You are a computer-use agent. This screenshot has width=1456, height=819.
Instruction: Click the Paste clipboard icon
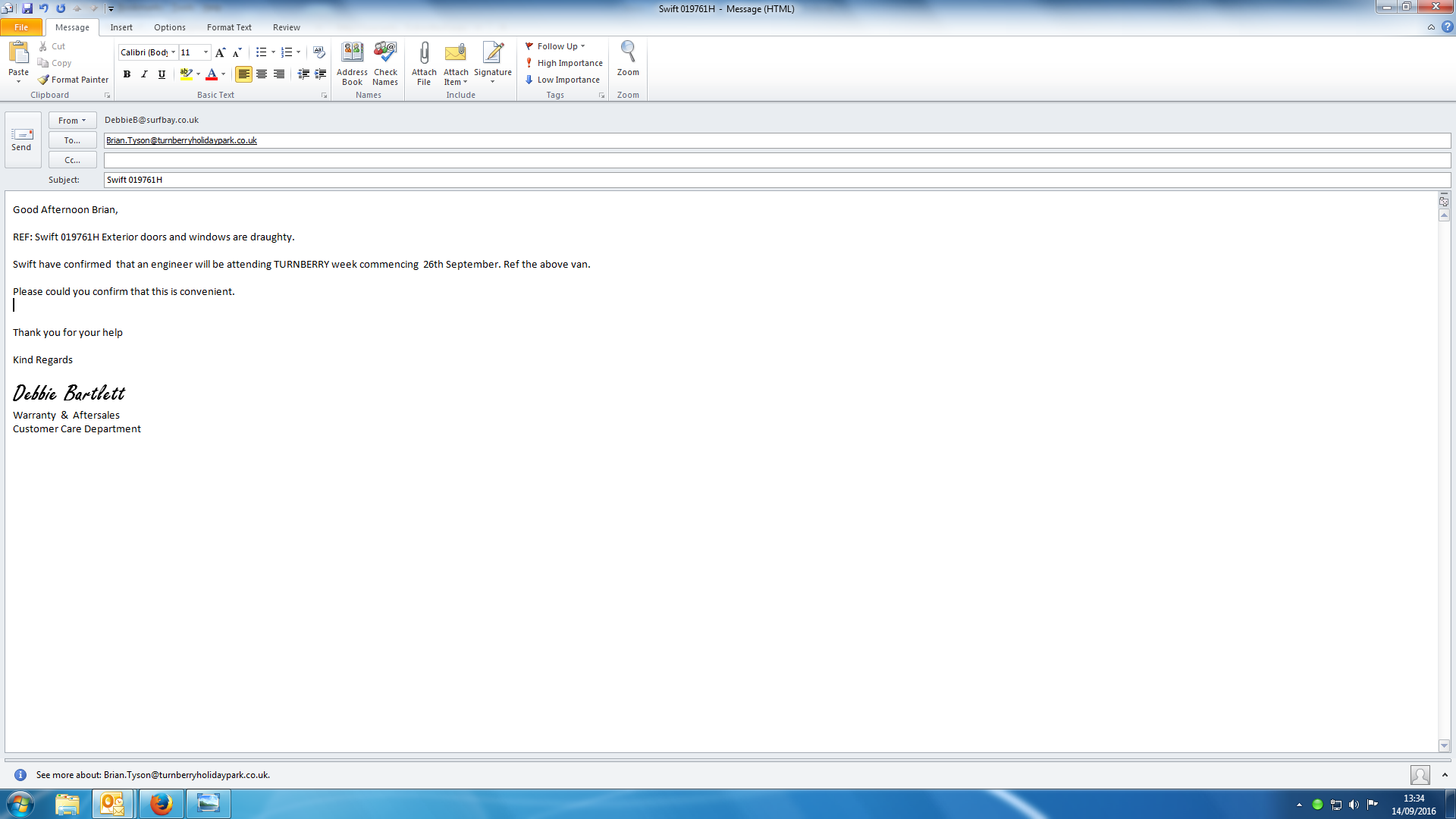coord(18,53)
